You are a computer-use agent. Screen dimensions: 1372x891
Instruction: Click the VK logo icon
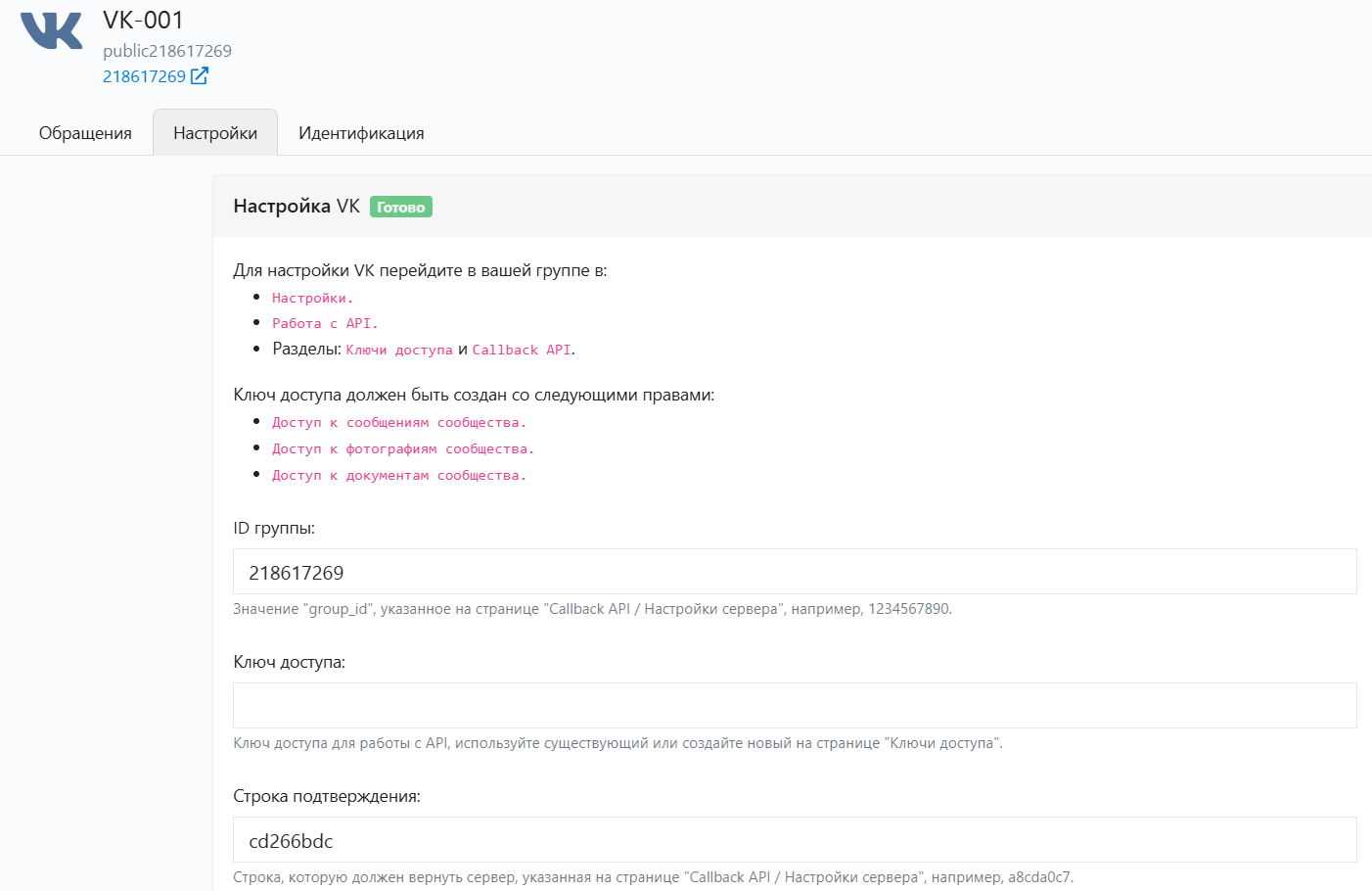coord(52,30)
